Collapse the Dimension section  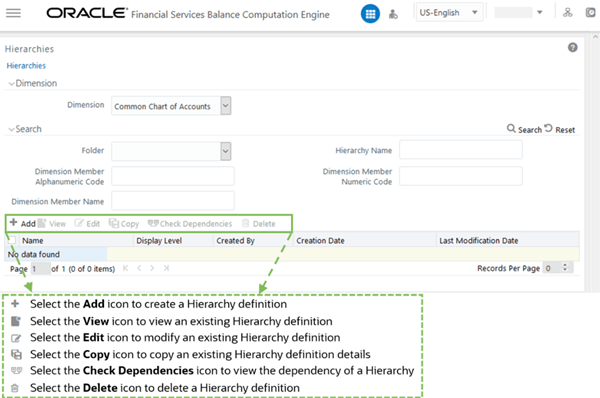click(11, 83)
